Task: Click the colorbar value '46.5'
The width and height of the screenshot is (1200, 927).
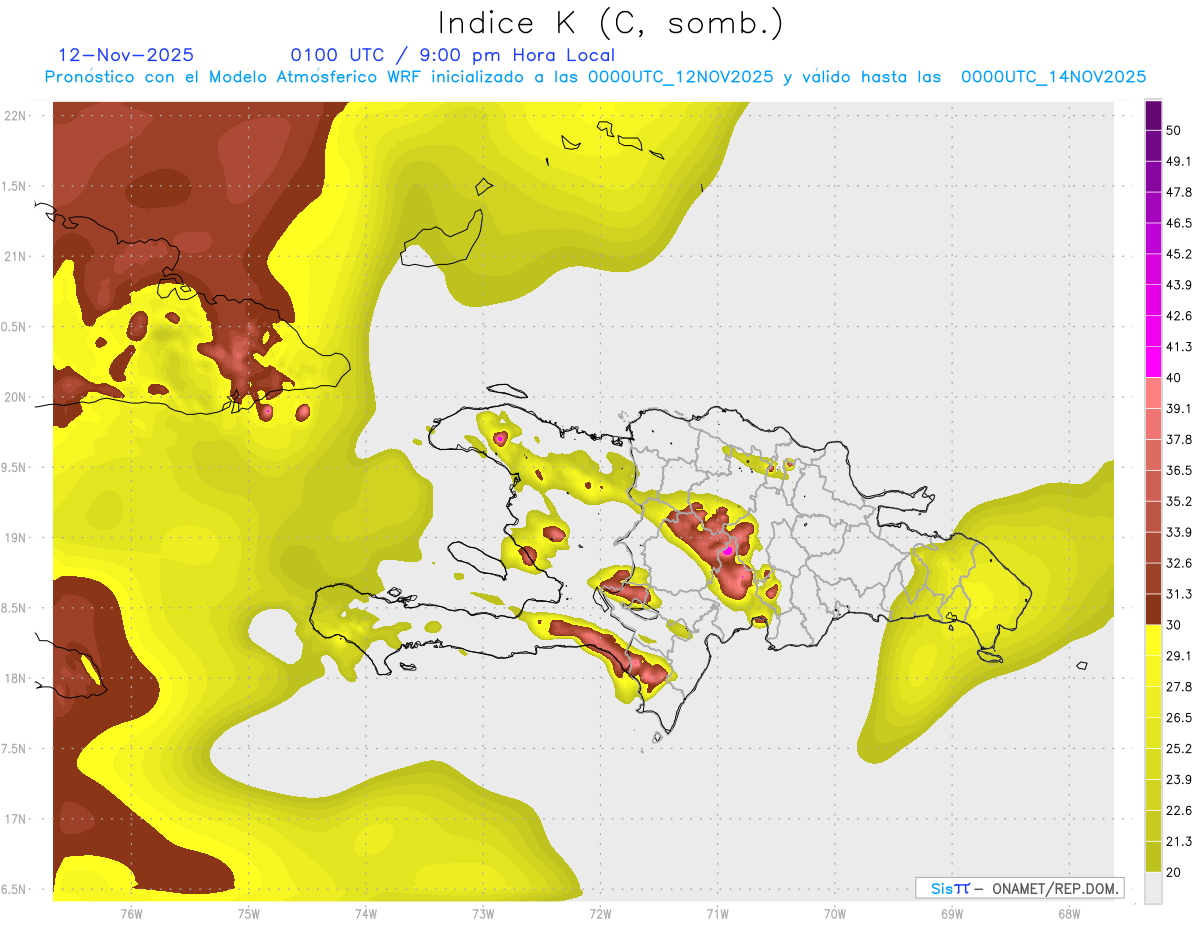Action: click(1179, 223)
